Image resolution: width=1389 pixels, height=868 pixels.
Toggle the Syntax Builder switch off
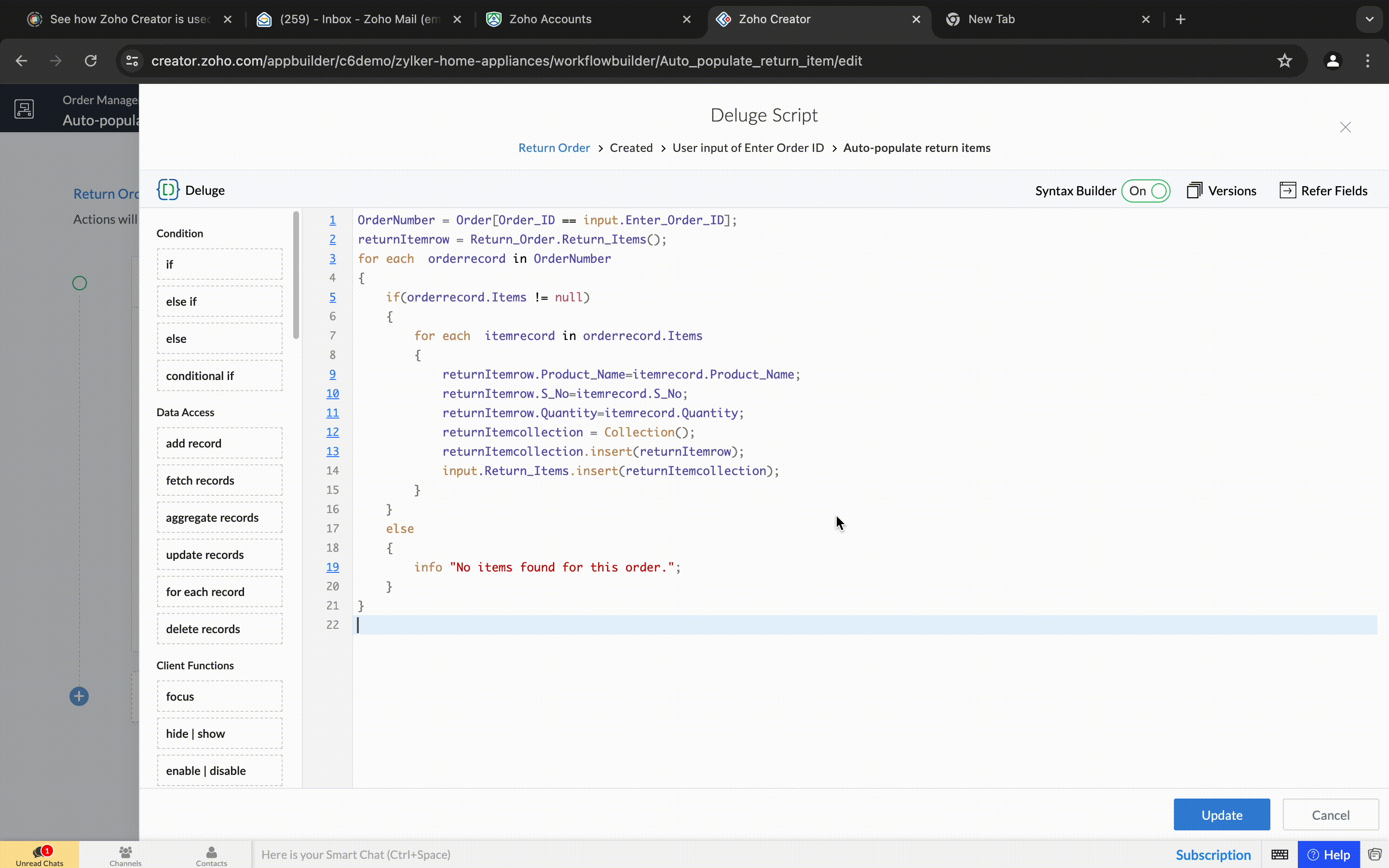click(x=1145, y=190)
